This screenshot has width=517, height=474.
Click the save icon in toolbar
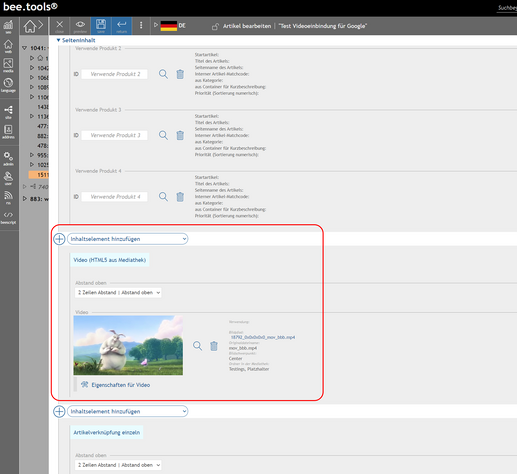pyautogui.click(x=101, y=26)
